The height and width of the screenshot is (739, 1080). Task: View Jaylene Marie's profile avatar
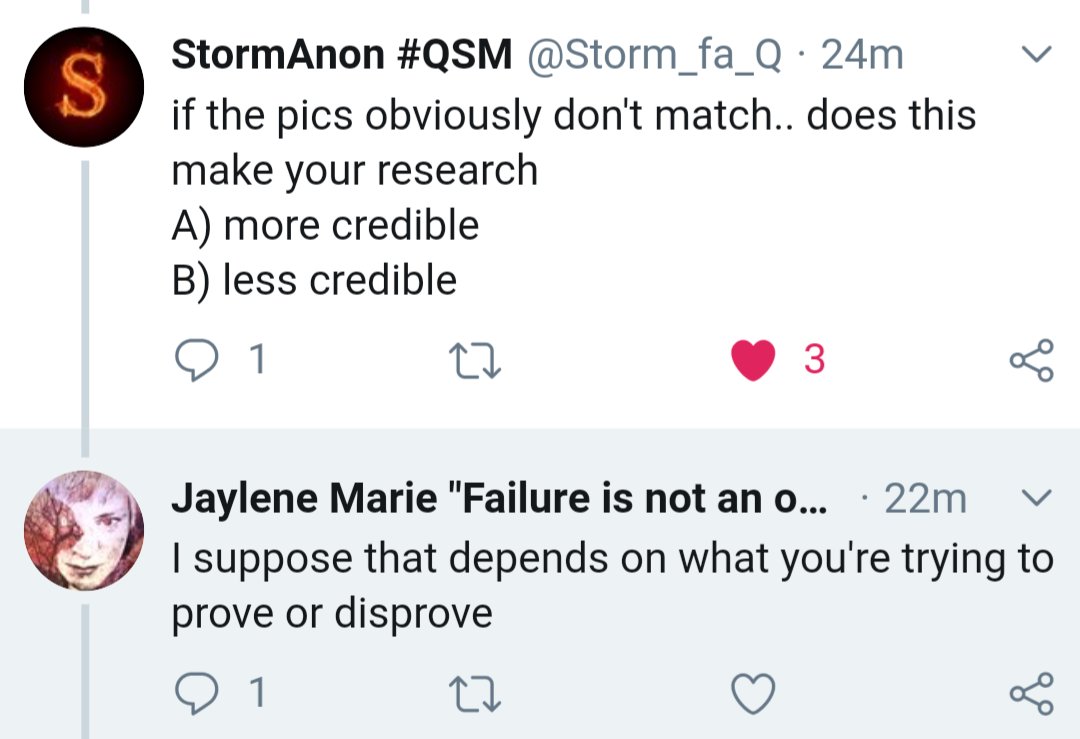pos(84,530)
